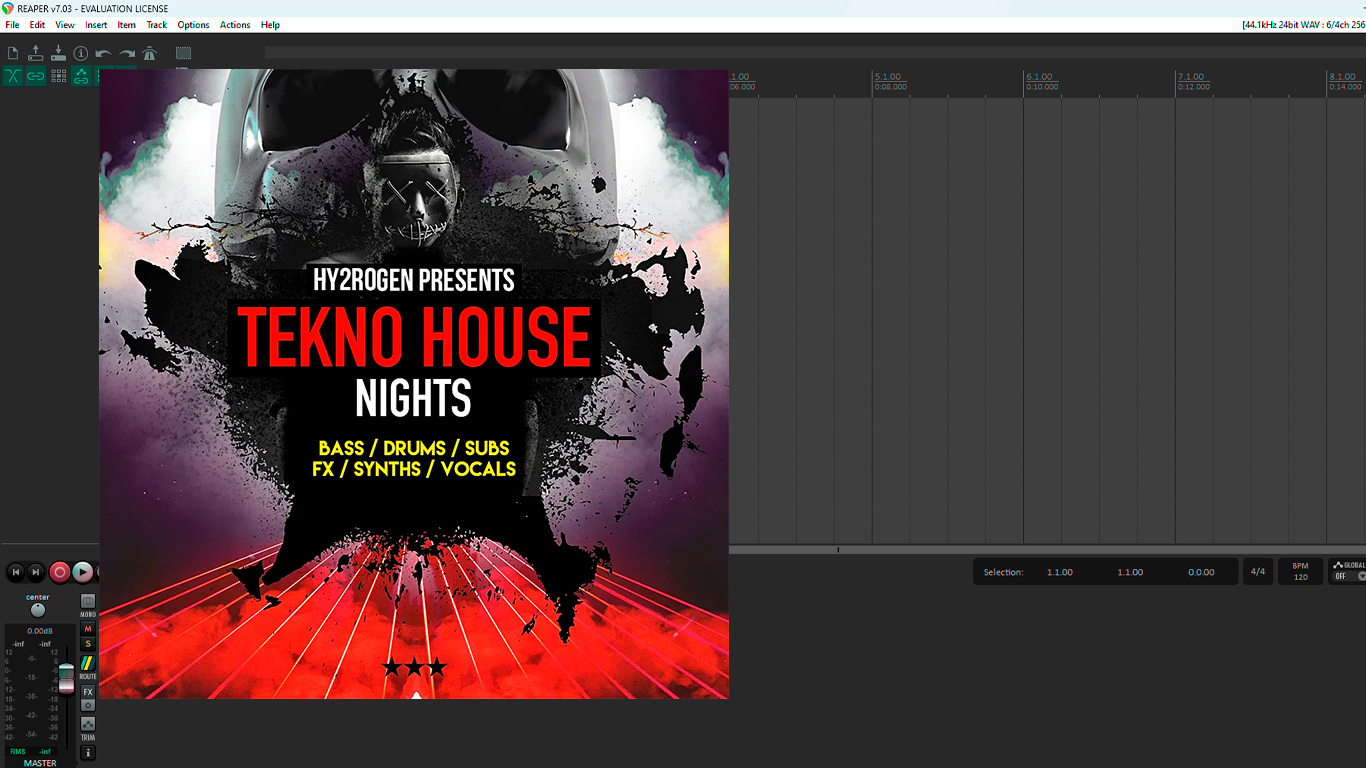This screenshot has height=768, width=1366.
Task: Open the Track menu
Action: pos(157,25)
